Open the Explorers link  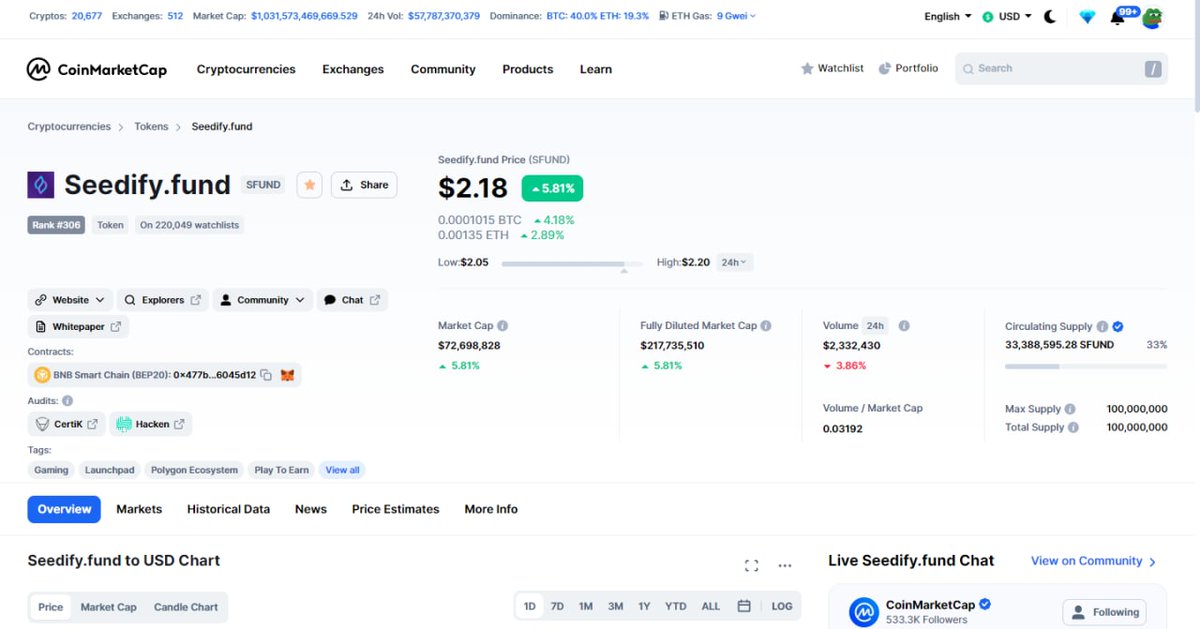[163, 300]
